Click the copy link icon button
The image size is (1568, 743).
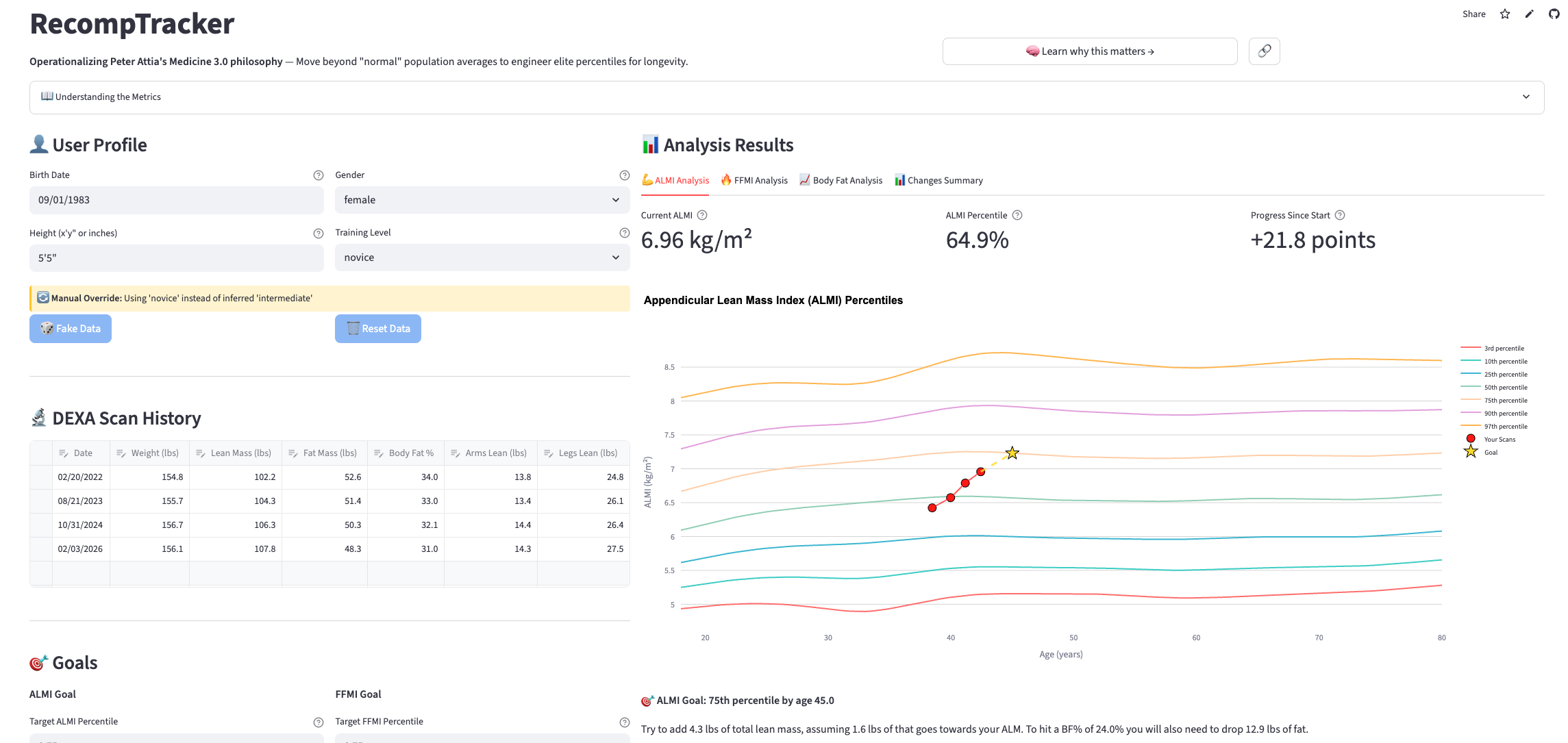point(1264,51)
